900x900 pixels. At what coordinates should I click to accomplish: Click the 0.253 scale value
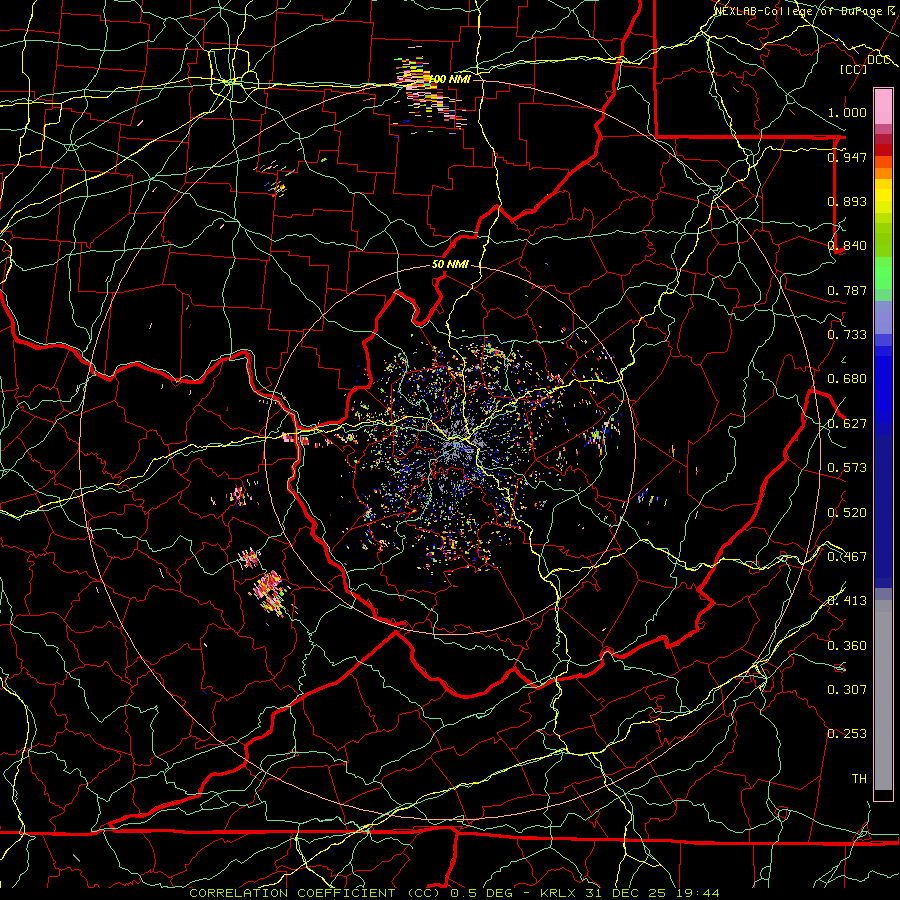click(x=847, y=734)
